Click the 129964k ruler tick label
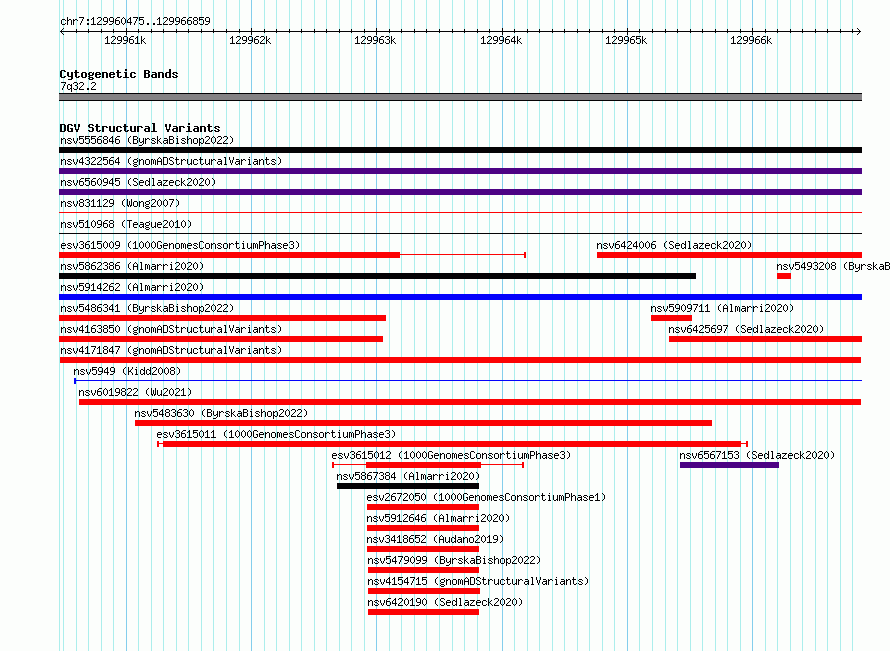Screen dimensions: 890x651 tap(501, 40)
